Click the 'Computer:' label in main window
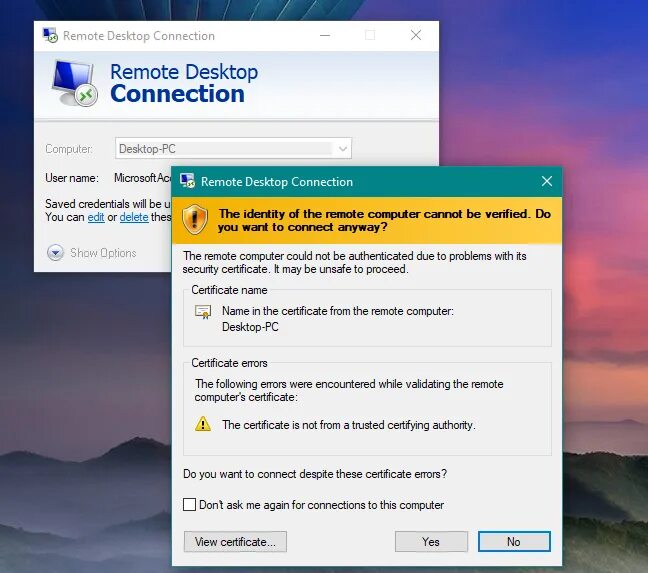This screenshot has height=573, width=648. [69, 149]
